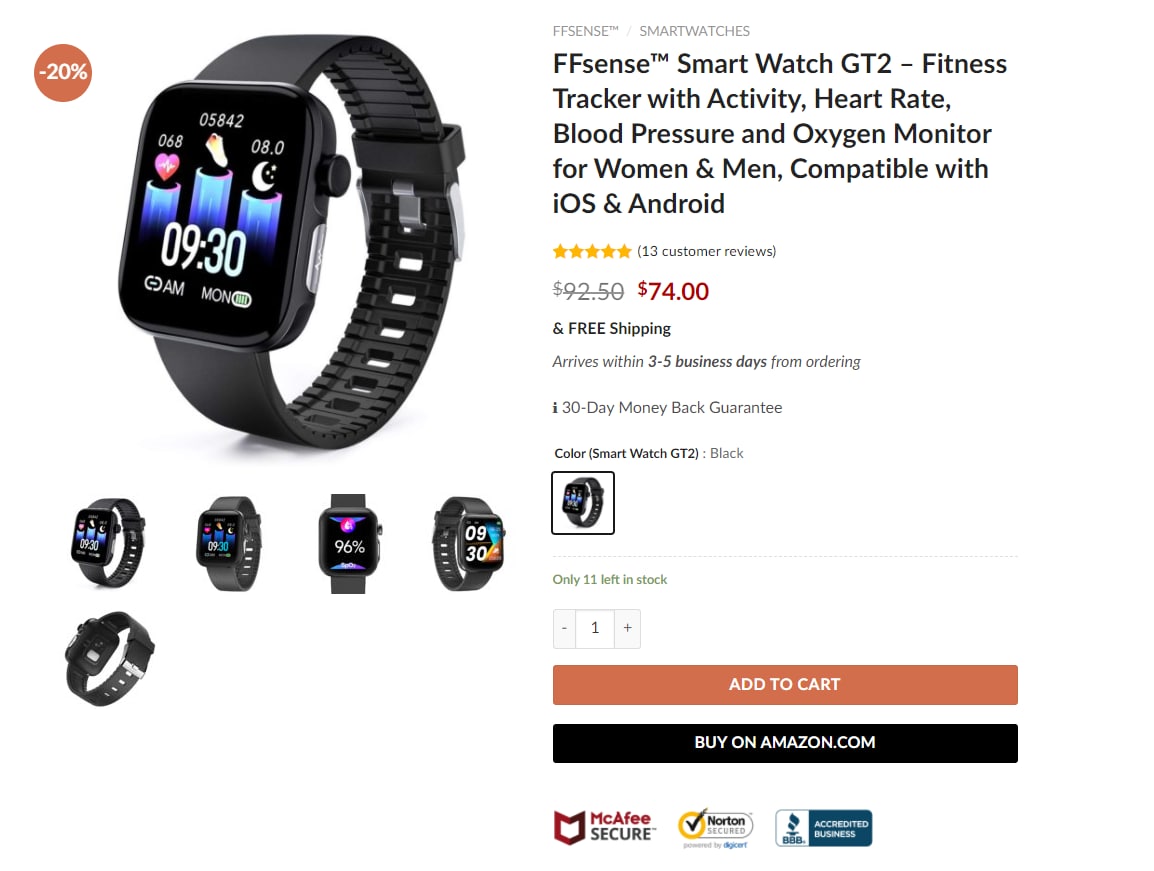The height and width of the screenshot is (871, 1154).
Task: Select the thumbnail showing the watch back sensor
Action: (x=109, y=659)
